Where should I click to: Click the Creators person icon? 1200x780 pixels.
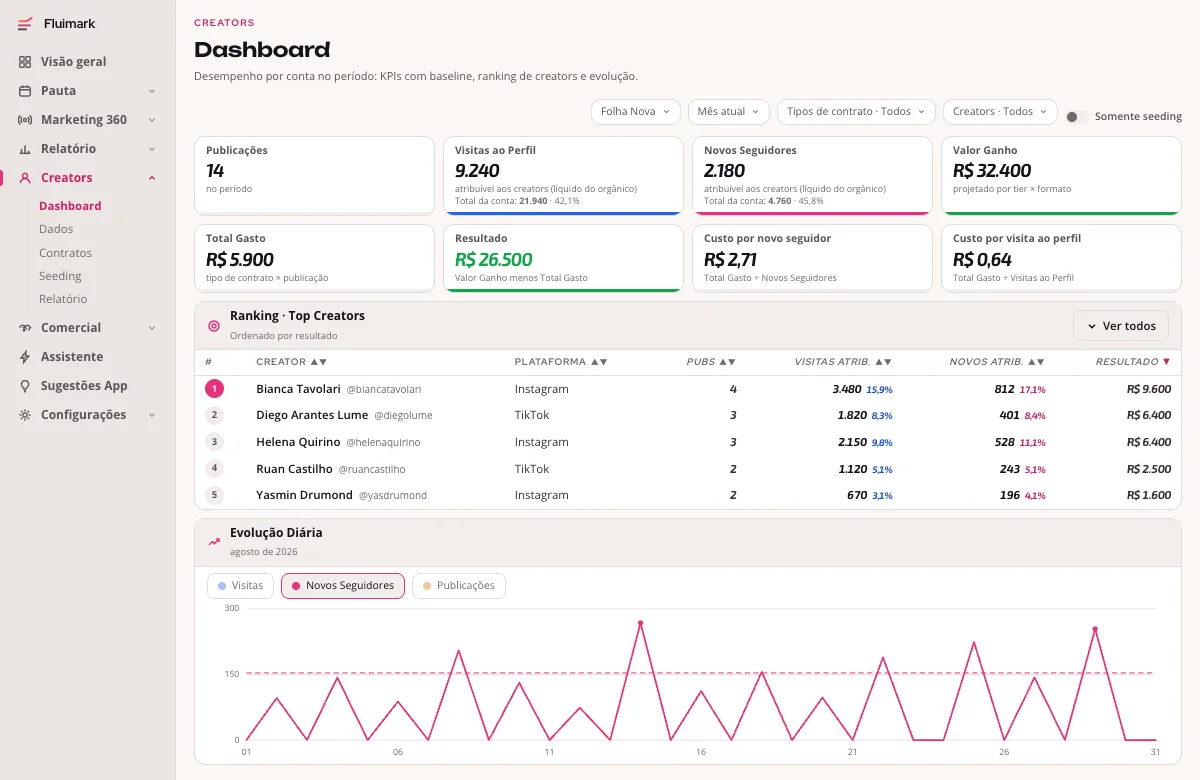tap(25, 178)
